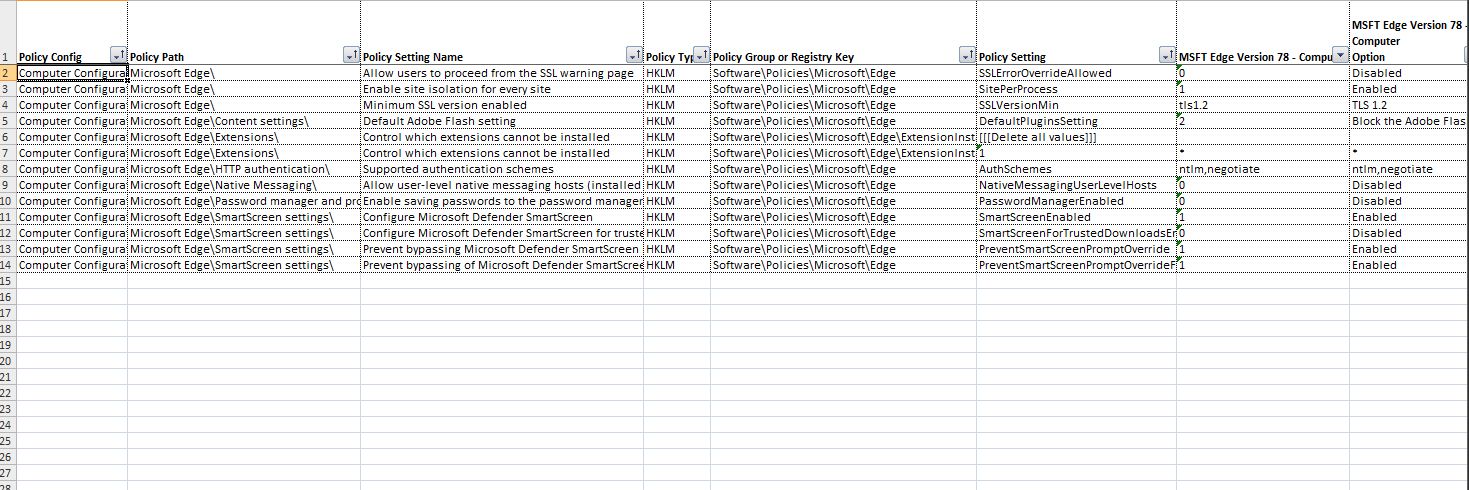The height and width of the screenshot is (490, 1469).
Task: Select row 14 via its row number header
Action: [x=8, y=265]
